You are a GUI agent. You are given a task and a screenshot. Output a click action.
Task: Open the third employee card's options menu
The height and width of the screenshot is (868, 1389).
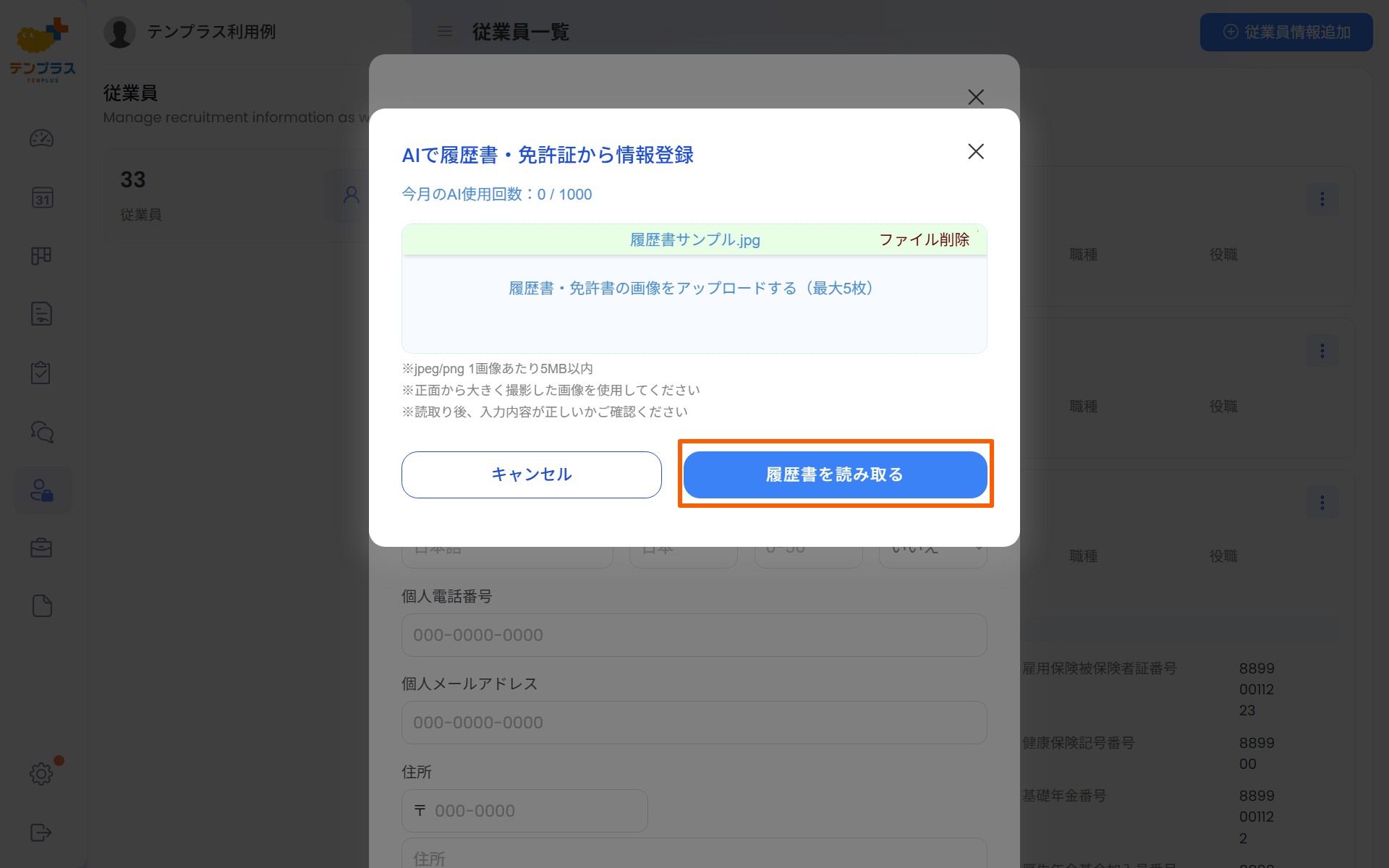click(1322, 503)
